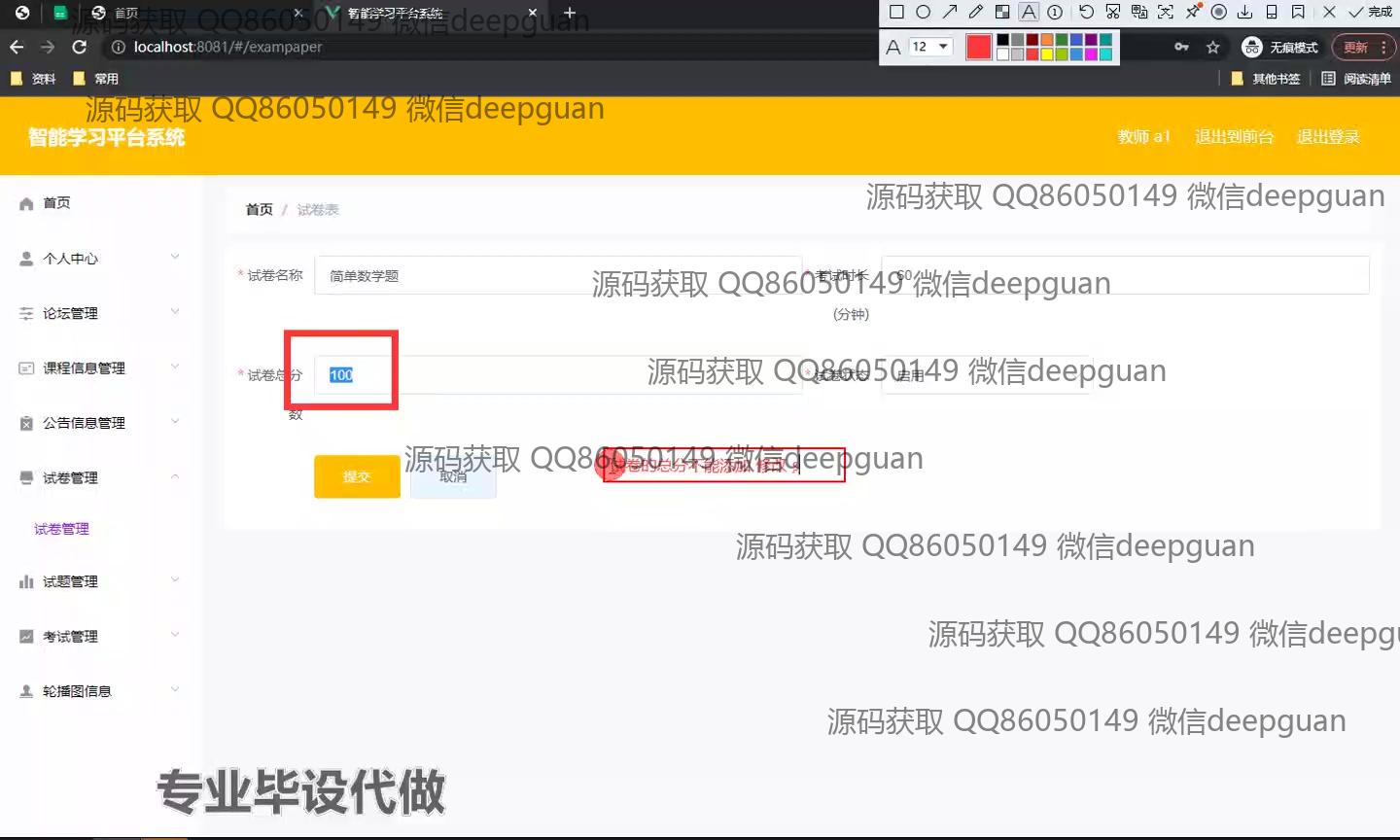
Task: Click the scissors cut-screenshot icon
Action: [1113, 13]
